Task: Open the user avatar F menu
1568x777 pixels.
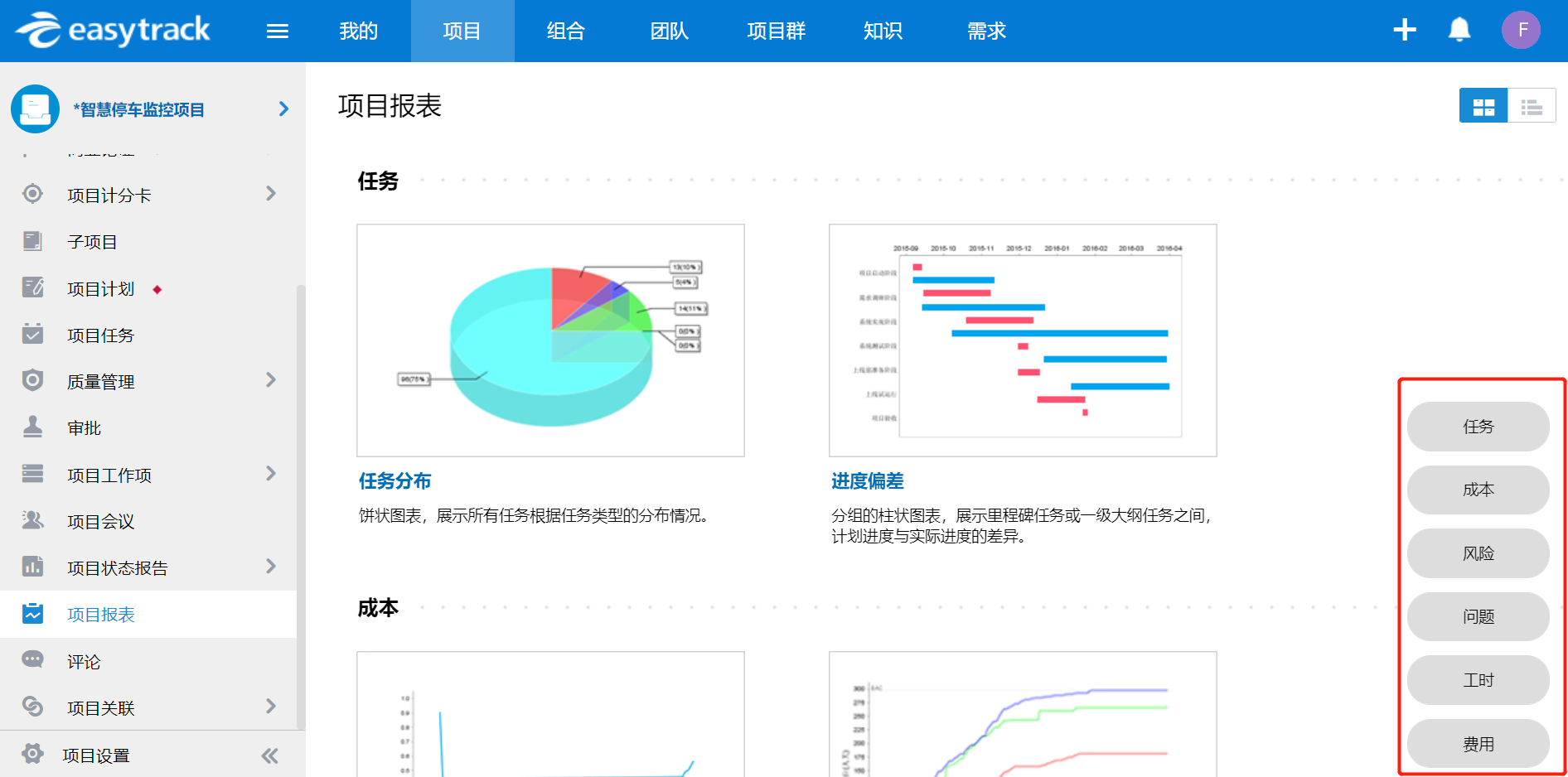Action: click(x=1521, y=31)
